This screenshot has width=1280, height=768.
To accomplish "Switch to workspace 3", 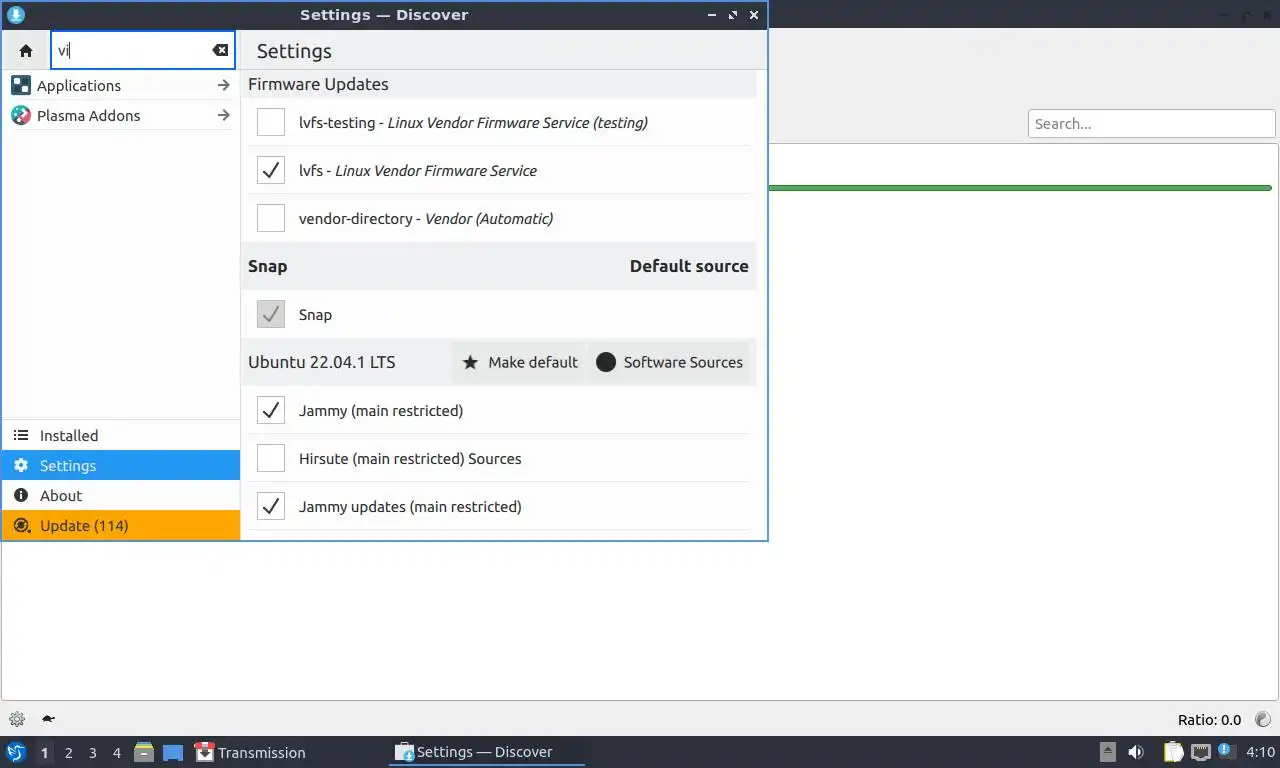I will pos(93,752).
